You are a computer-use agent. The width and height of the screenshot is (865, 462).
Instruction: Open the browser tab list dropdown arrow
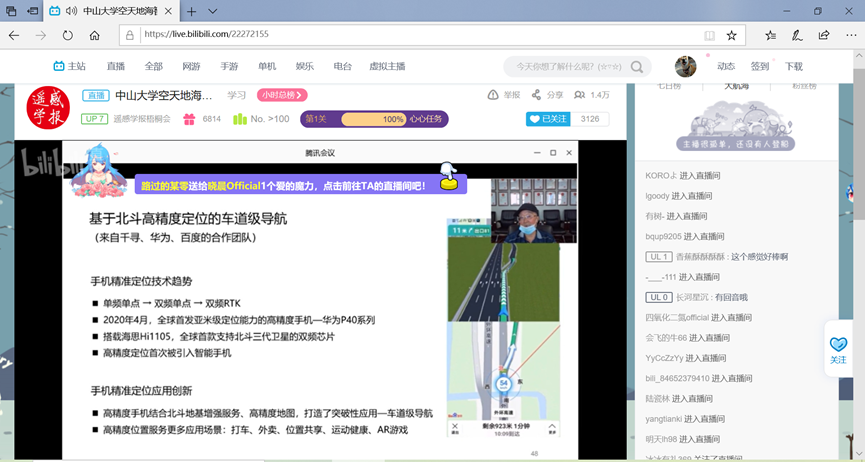click(x=213, y=11)
